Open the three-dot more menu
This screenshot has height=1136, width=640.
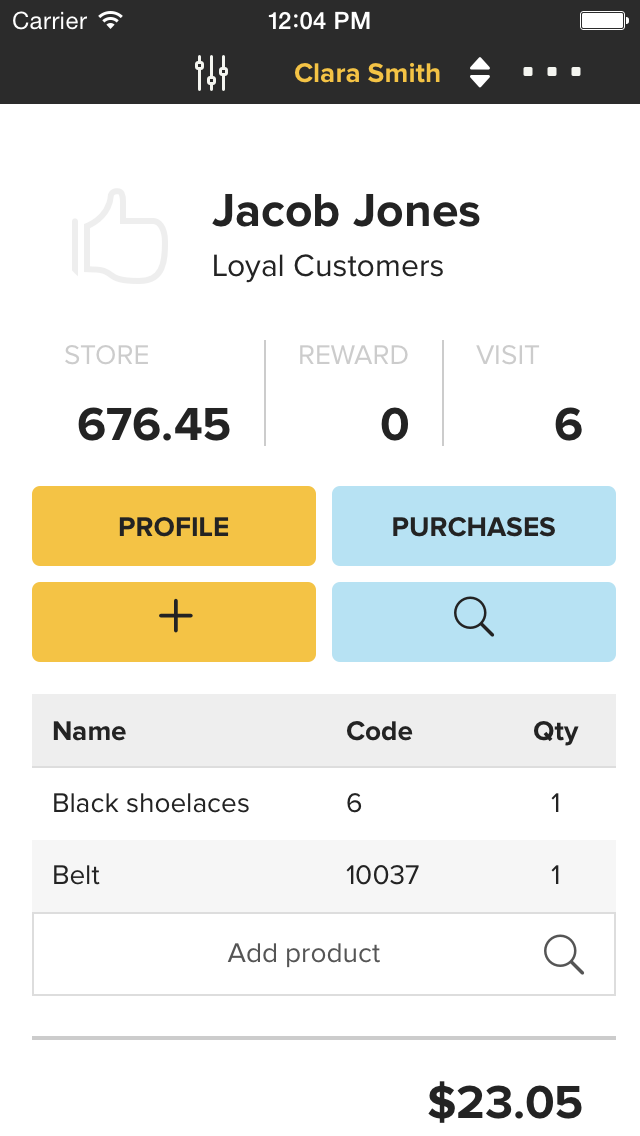click(x=552, y=72)
